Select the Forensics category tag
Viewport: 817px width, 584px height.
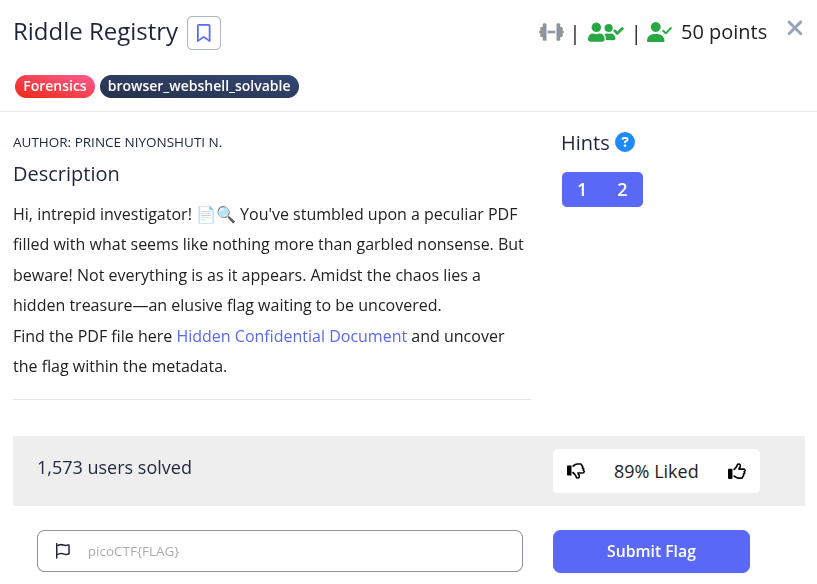pos(55,86)
